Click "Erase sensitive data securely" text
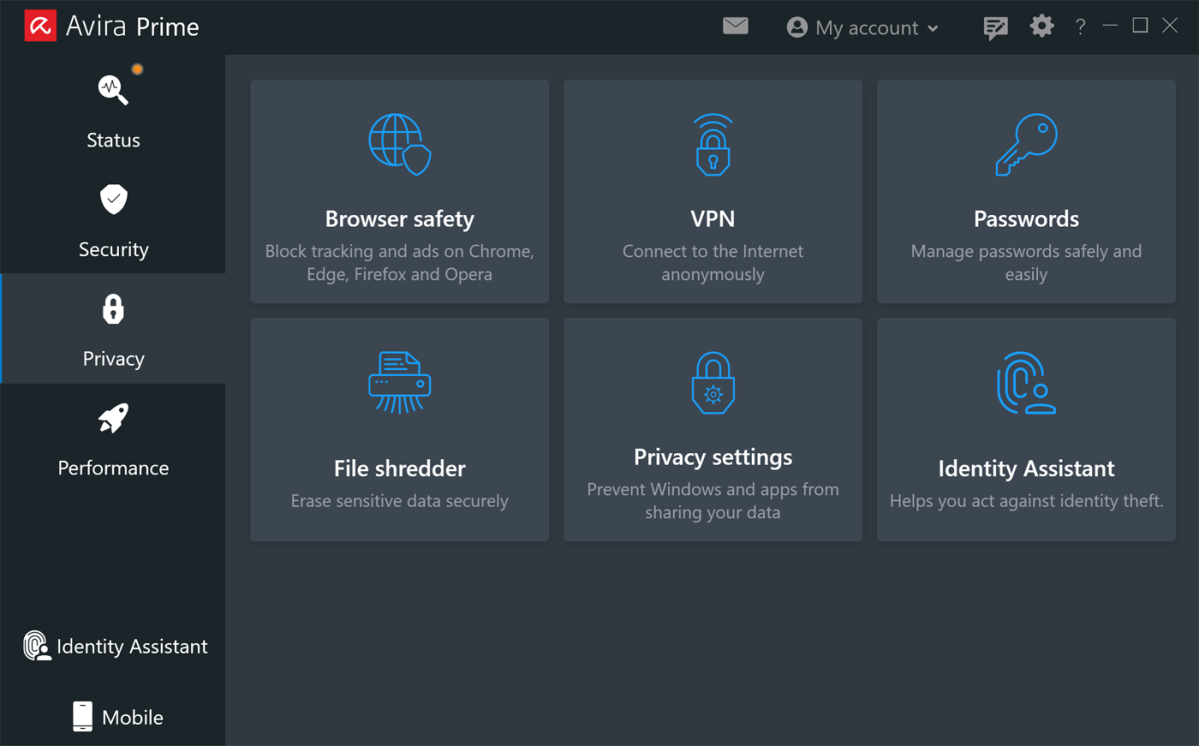 (x=399, y=501)
